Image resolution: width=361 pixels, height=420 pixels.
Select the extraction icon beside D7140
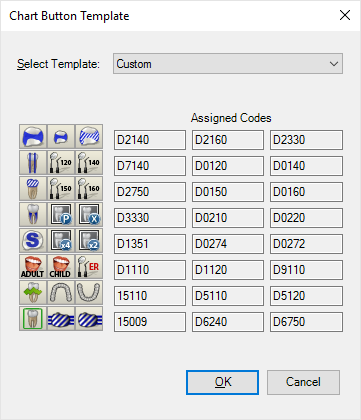pos(33,163)
